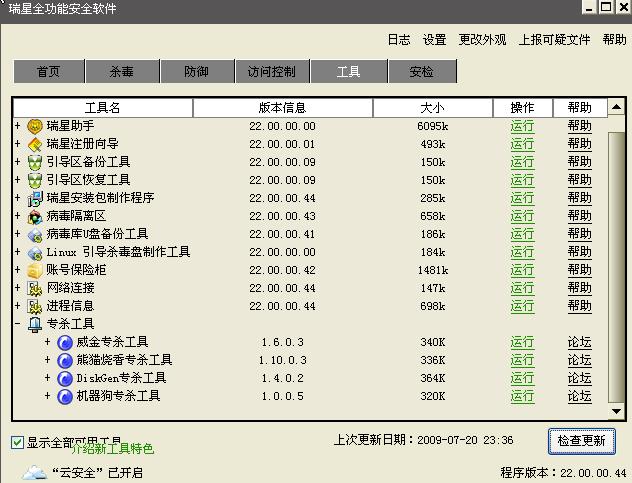Click the 瑞星注册向导 icon
Viewport: 632px width, 483px height.
(x=35, y=144)
